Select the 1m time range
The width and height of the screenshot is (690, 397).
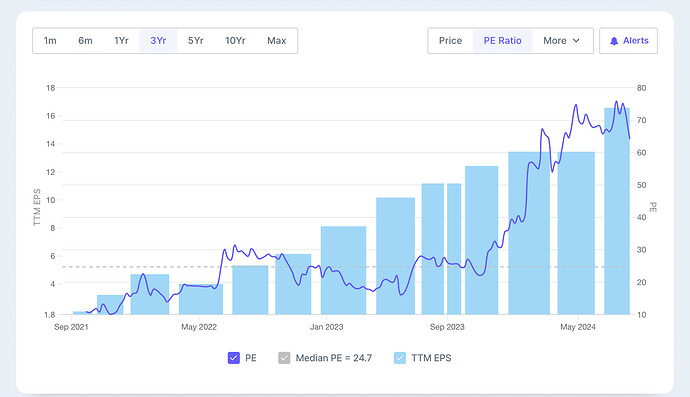[x=50, y=40]
